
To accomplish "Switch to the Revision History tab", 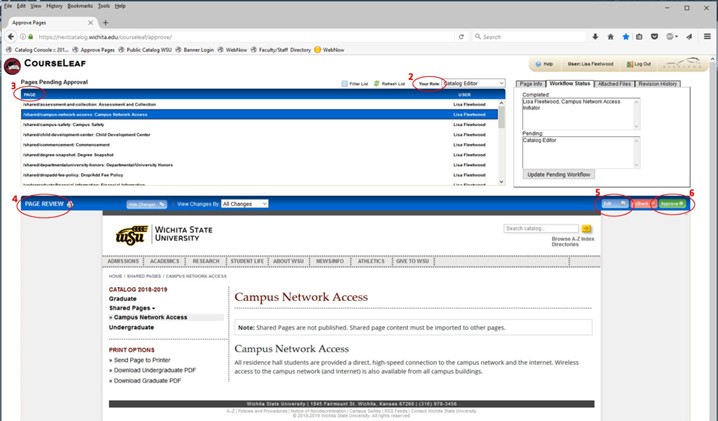I will coord(658,84).
